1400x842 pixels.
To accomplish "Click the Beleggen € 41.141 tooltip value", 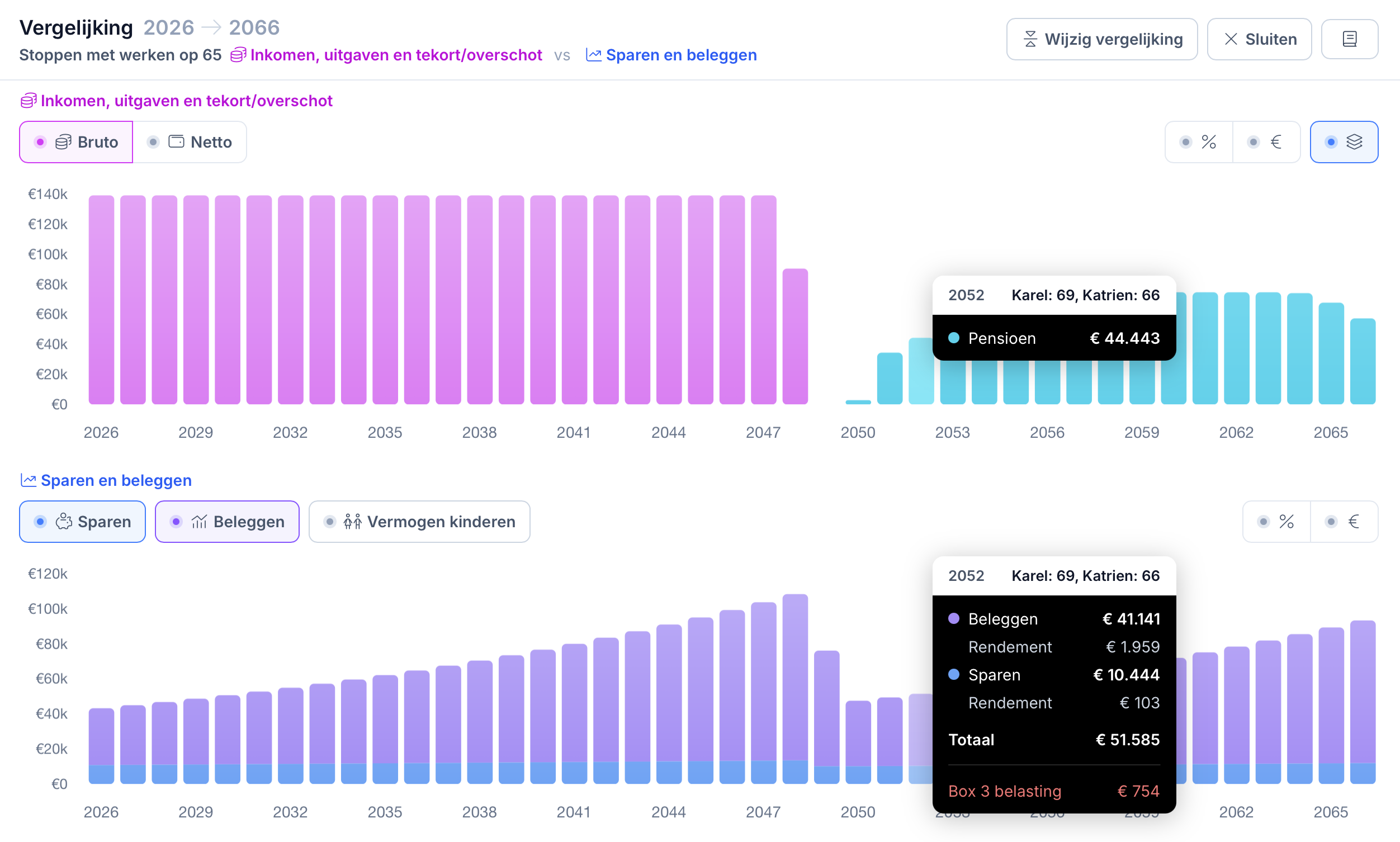I will coord(1131,618).
